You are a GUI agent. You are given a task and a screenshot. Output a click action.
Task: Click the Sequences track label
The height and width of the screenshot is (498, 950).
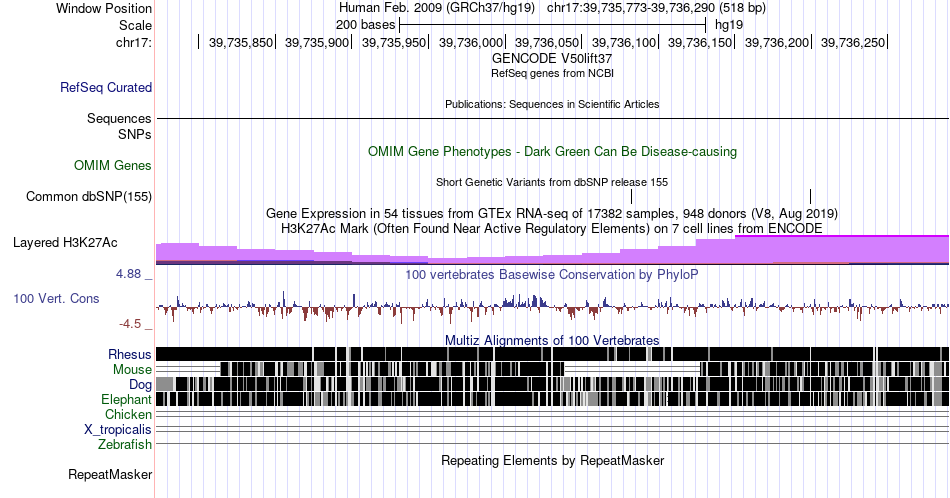[119, 118]
